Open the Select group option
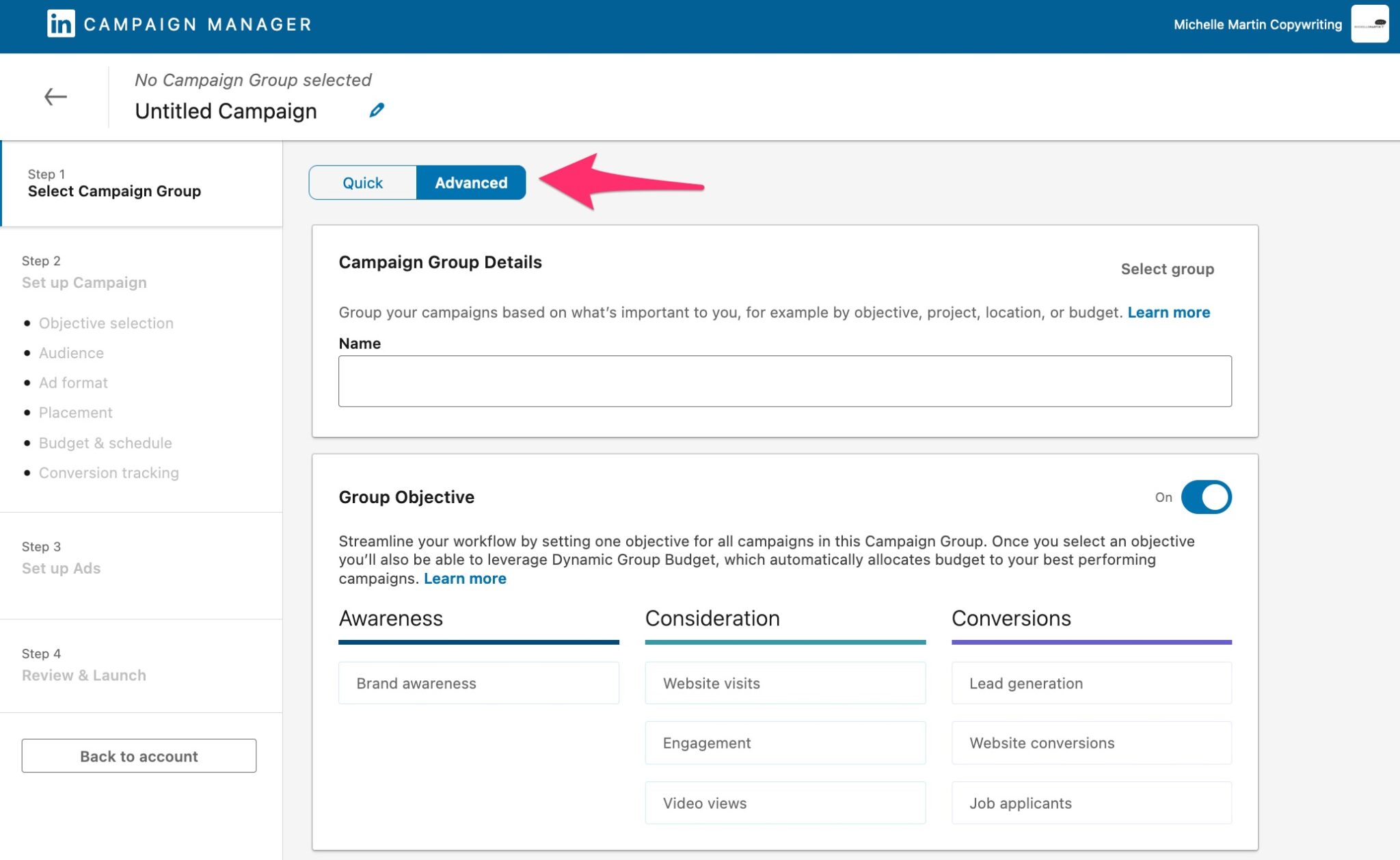Screen dimensions: 1400x860 1167,269
